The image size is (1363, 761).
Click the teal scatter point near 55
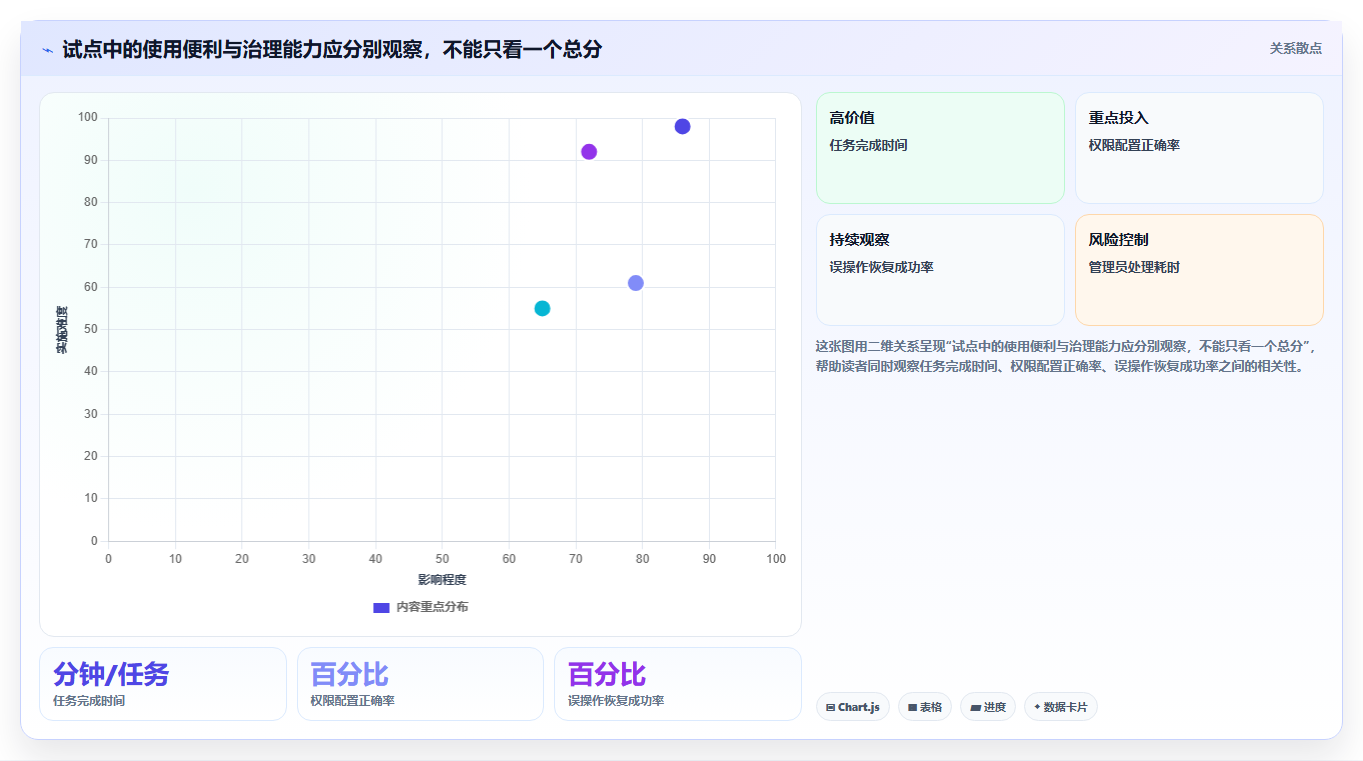point(542,308)
